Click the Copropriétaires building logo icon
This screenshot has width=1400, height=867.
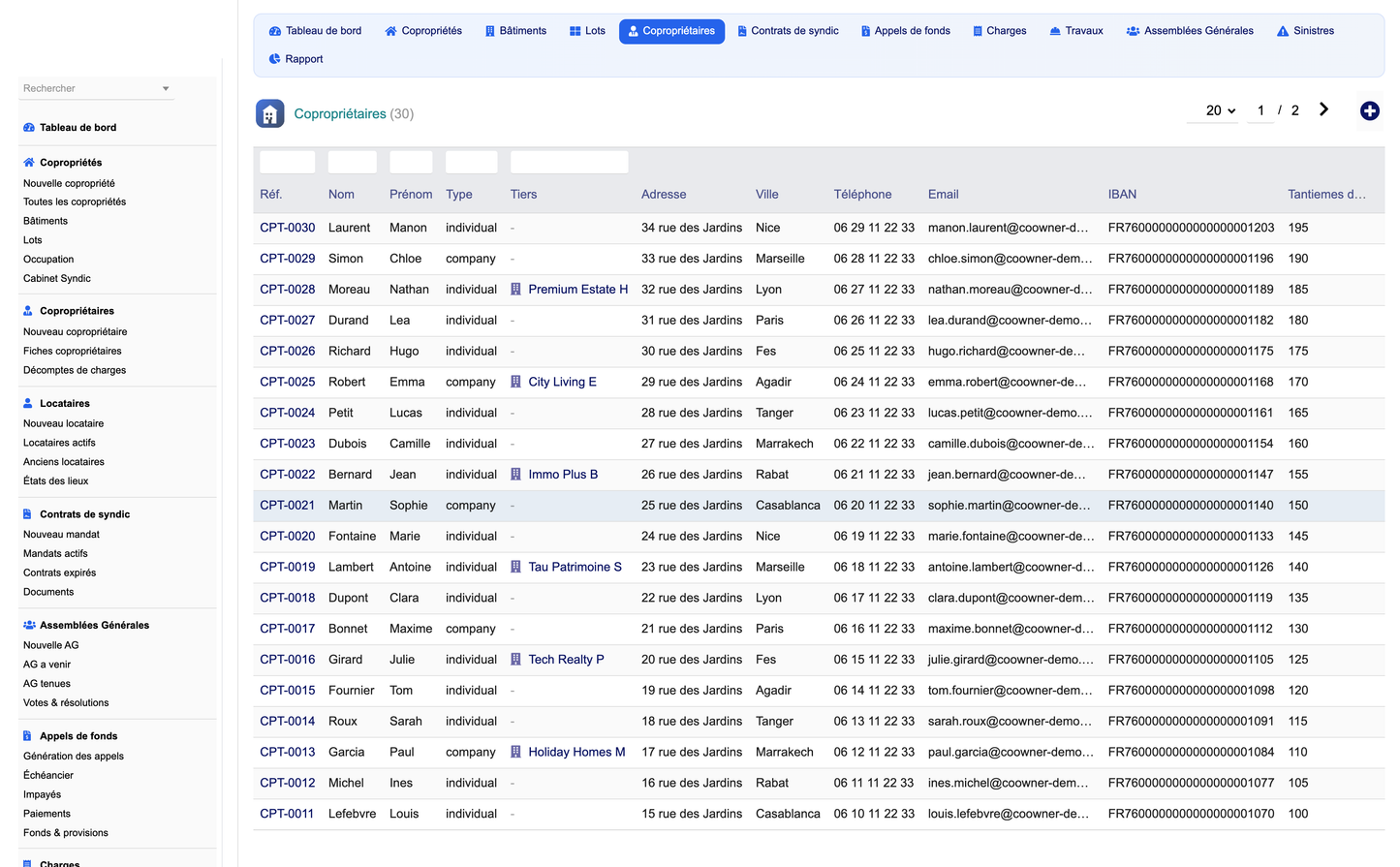pyautogui.click(x=270, y=113)
